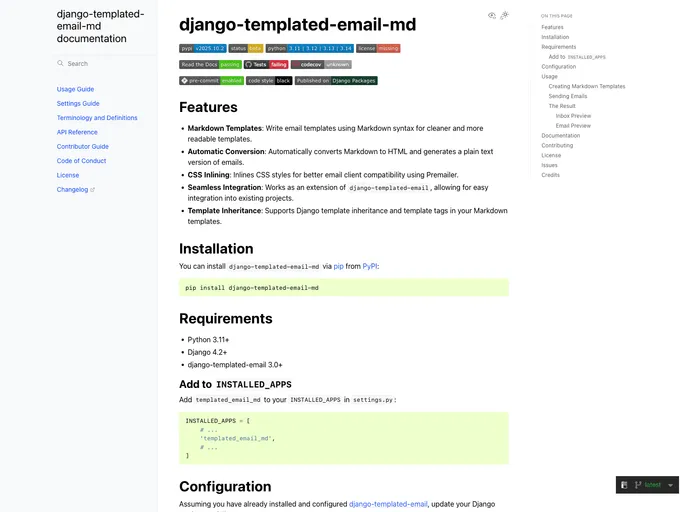The height and width of the screenshot is (512, 688).
Task: Click the 'django-templated-email 3.0+' requirement item
Action: coord(235,365)
